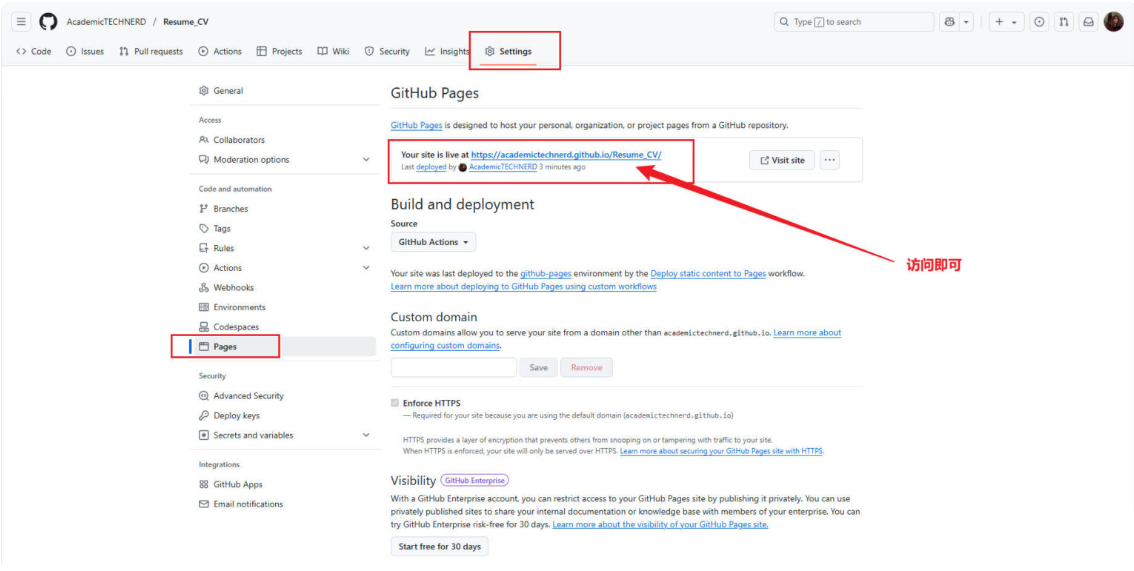Viewport: 1134px width, 571px height.
Task: Select Pages in the sidebar
Action: (283, 346)
